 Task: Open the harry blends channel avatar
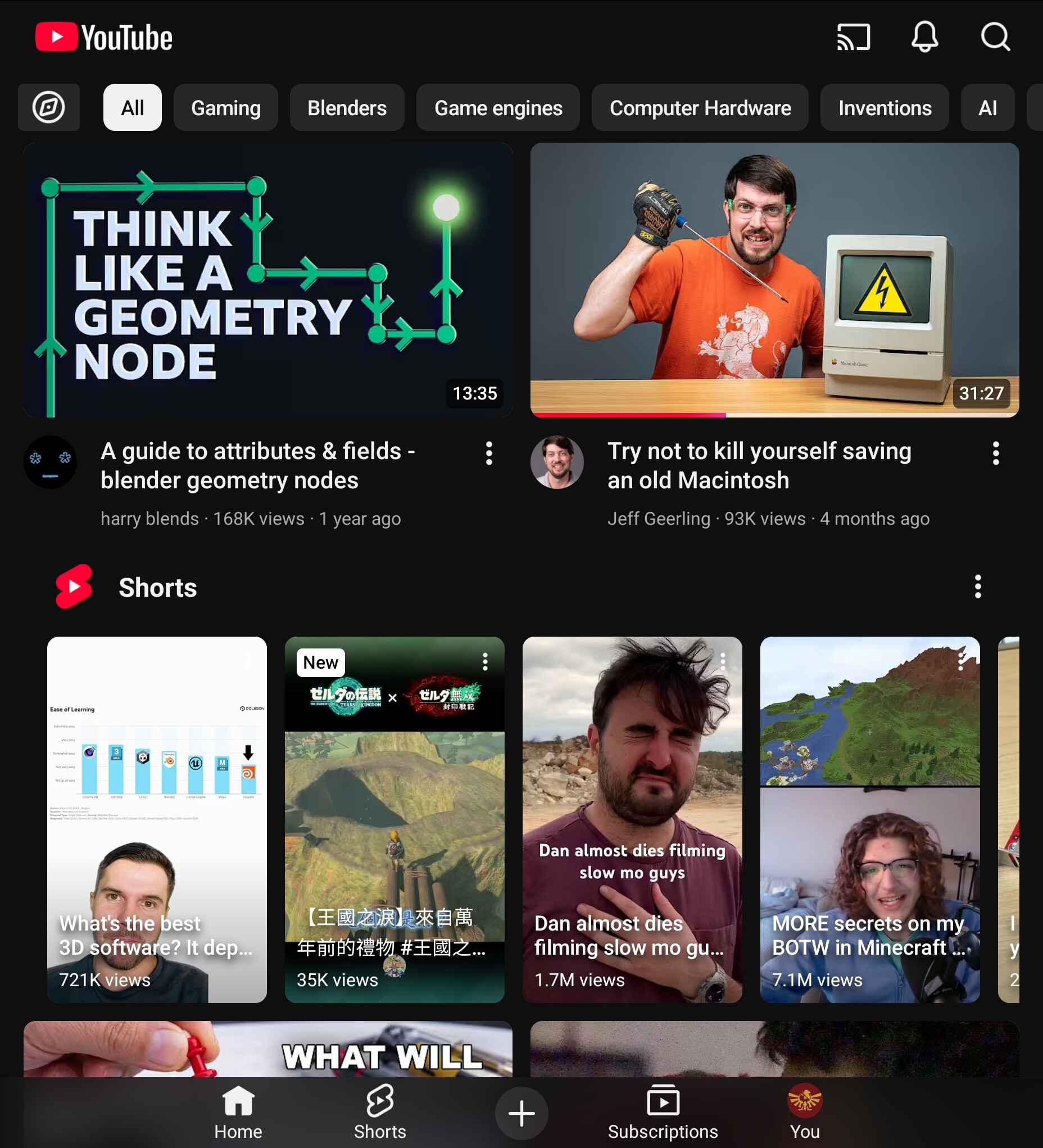(50, 462)
